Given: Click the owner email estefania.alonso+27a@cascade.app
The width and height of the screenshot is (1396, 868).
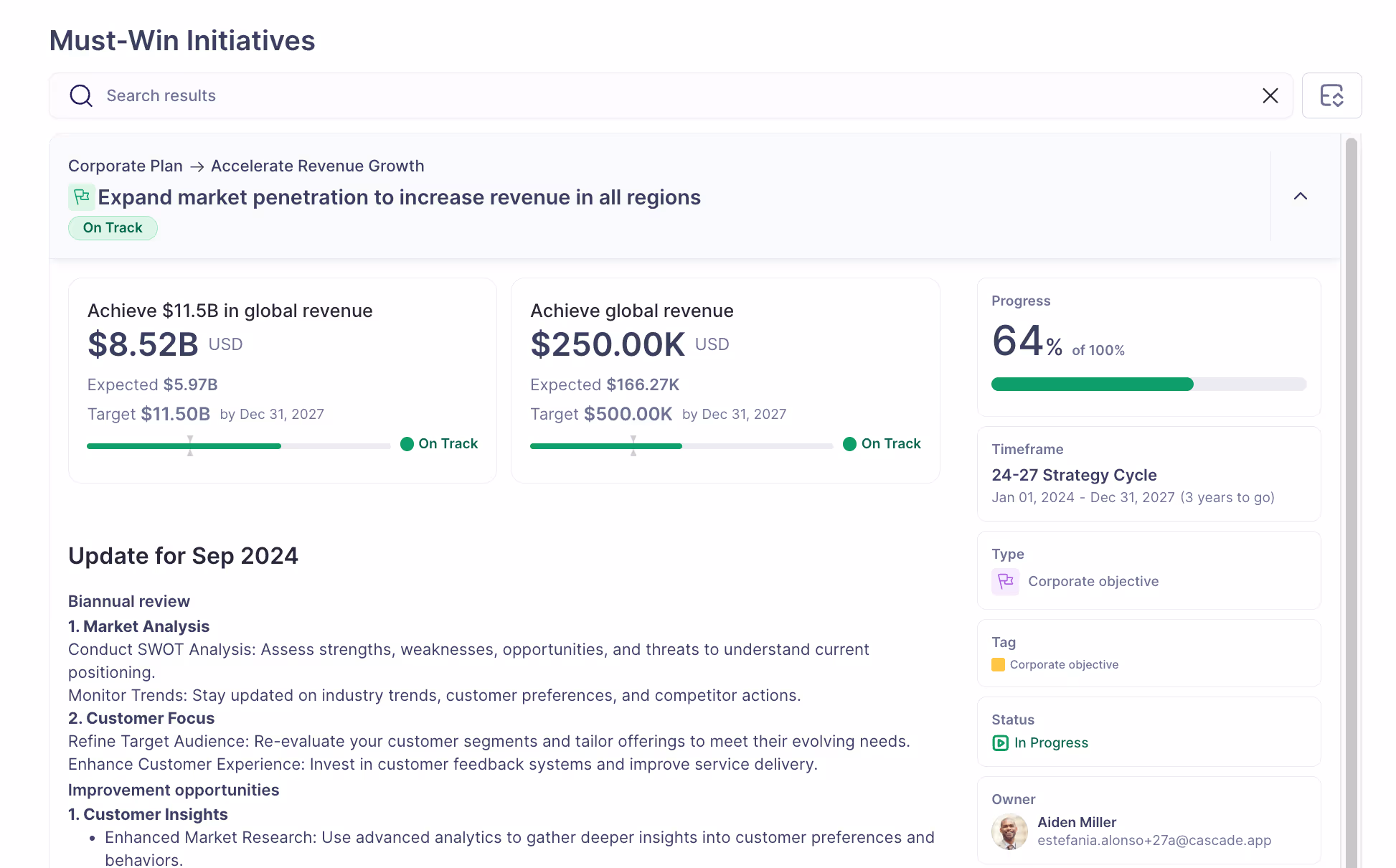Looking at the screenshot, I should click(1154, 840).
